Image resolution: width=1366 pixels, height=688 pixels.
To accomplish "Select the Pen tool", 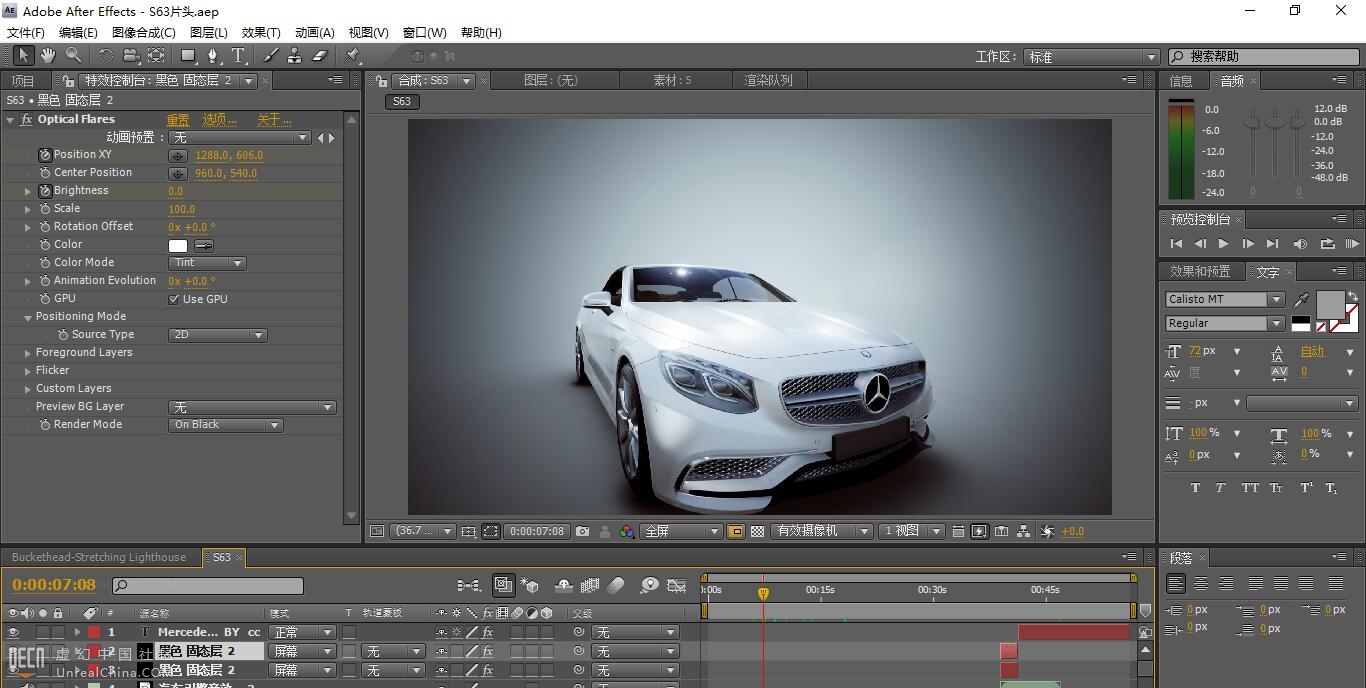I will pyautogui.click(x=212, y=56).
